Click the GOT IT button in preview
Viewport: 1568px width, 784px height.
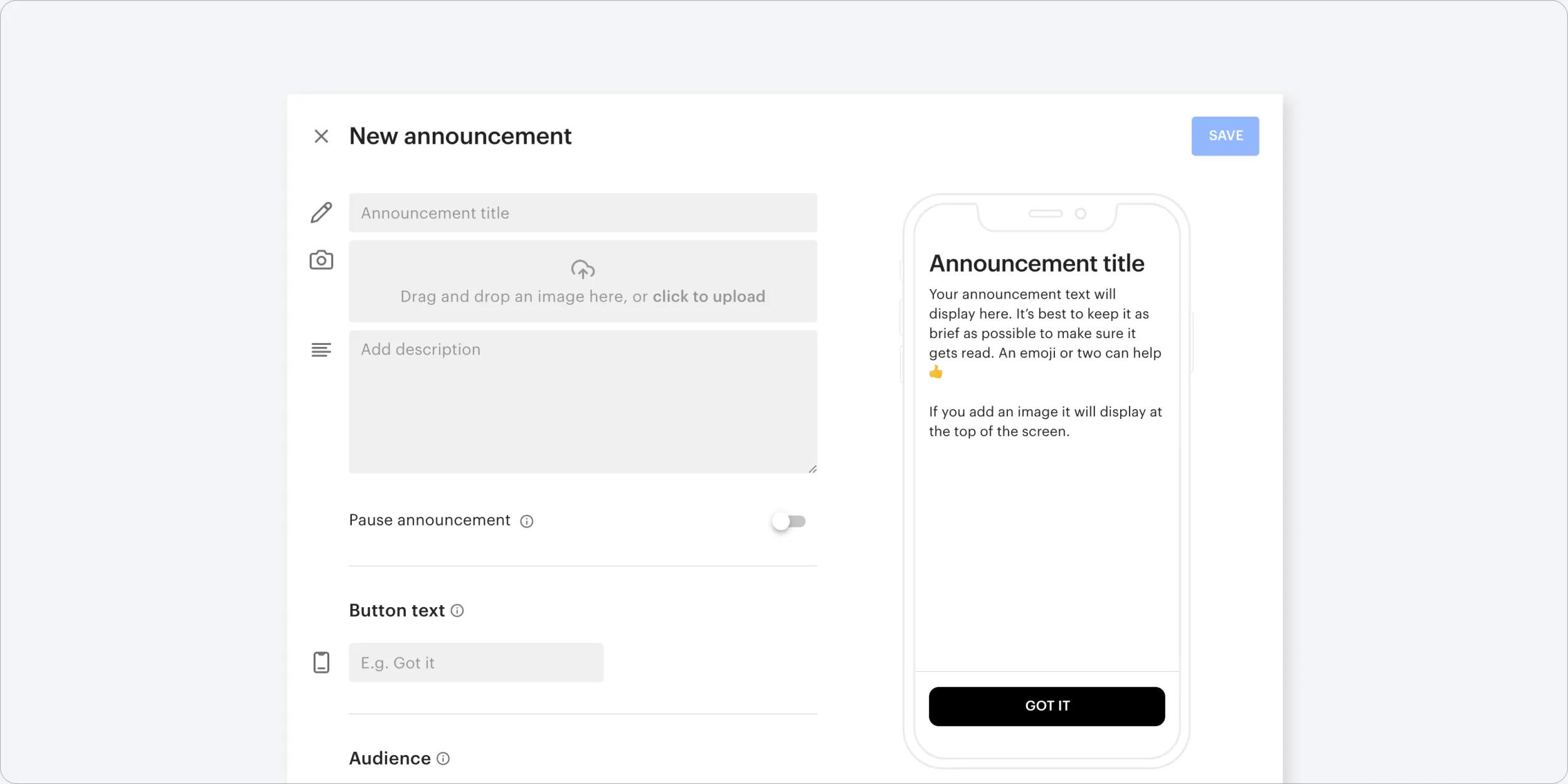pos(1046,706)
